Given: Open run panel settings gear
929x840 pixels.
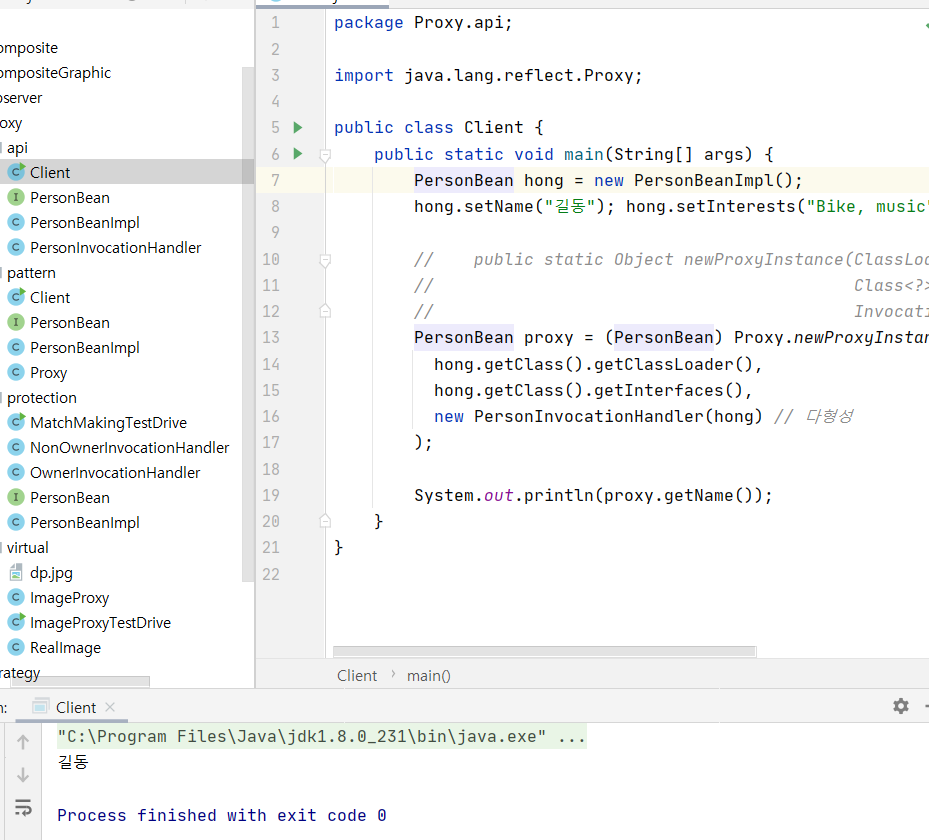Looking at the screenshot, I should point(901,706).
